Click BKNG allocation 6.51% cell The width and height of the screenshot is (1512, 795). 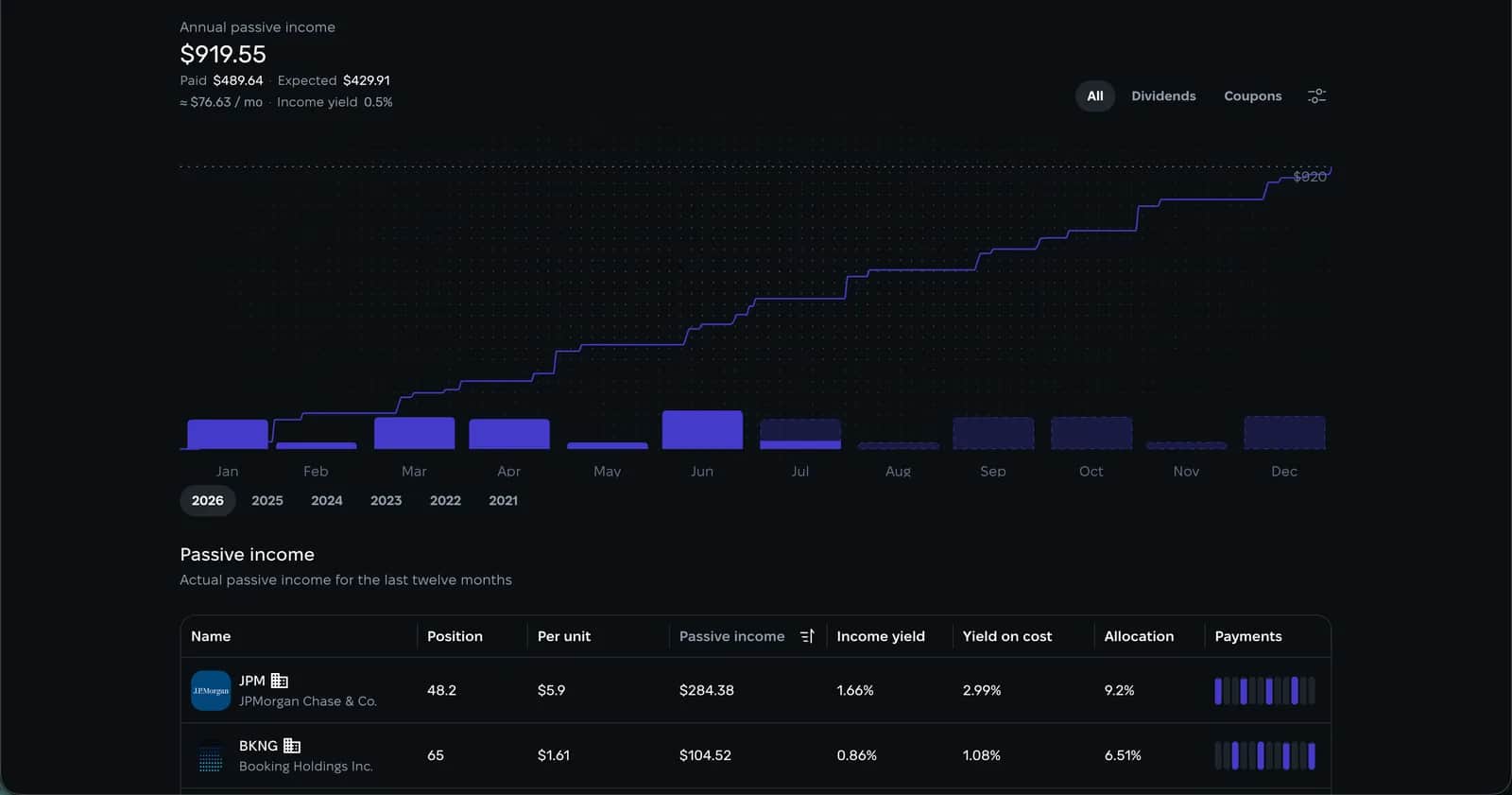pyautogui.click(x=1123, y=755)
